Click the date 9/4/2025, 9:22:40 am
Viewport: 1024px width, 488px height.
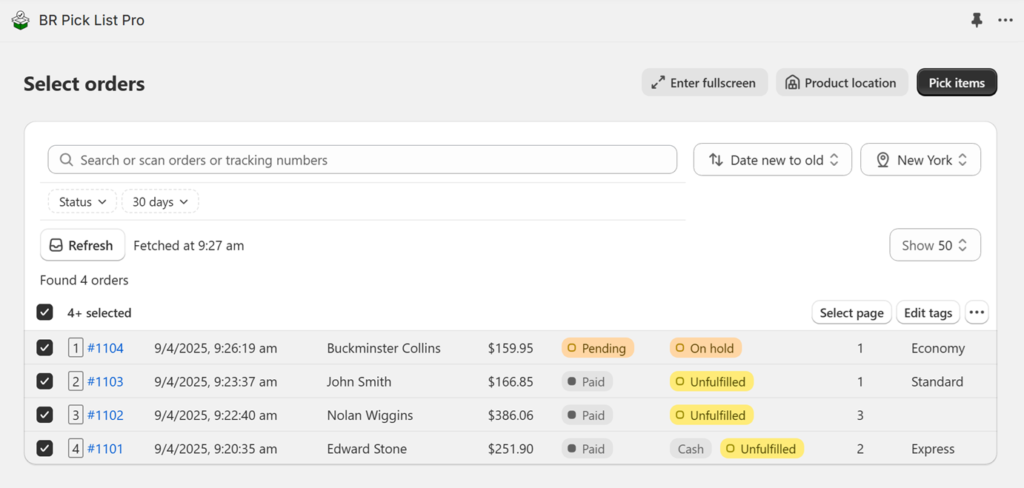(216, 415)
